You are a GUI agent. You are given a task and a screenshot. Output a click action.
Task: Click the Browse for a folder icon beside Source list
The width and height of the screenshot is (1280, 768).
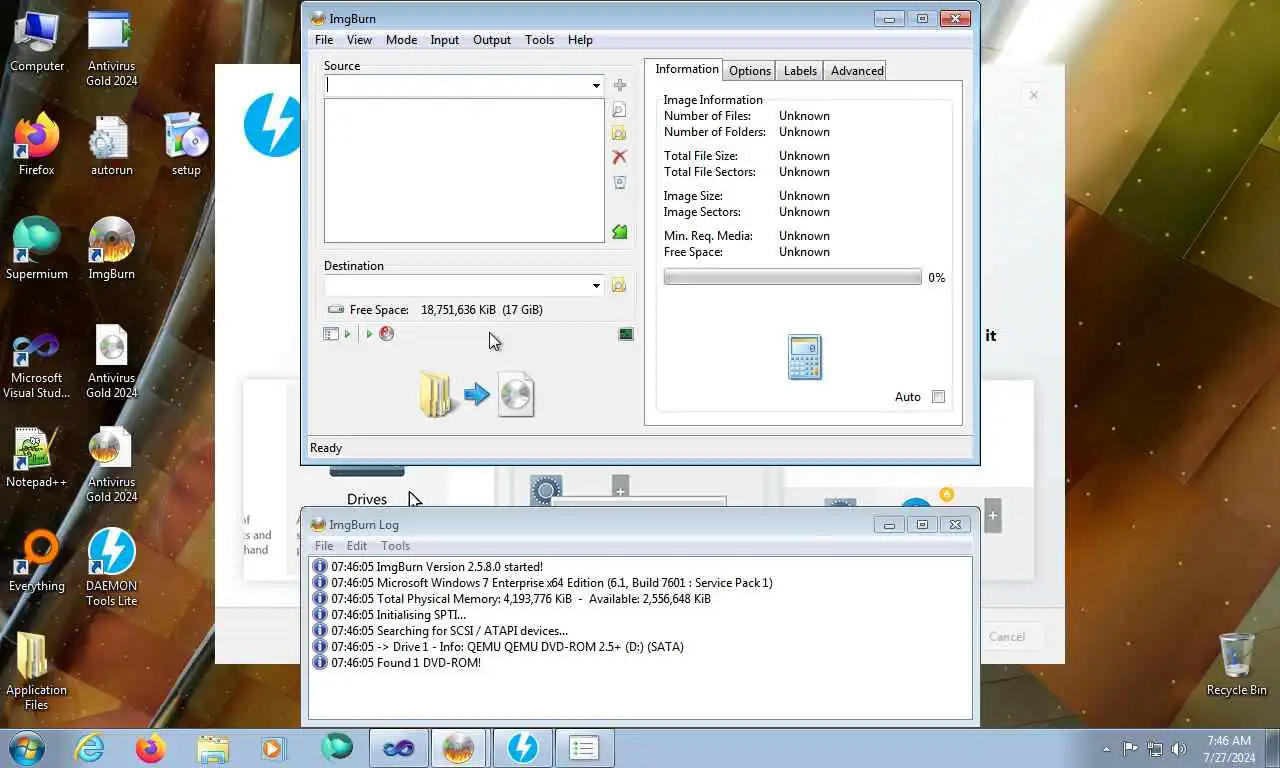click(x=619, y=133)
